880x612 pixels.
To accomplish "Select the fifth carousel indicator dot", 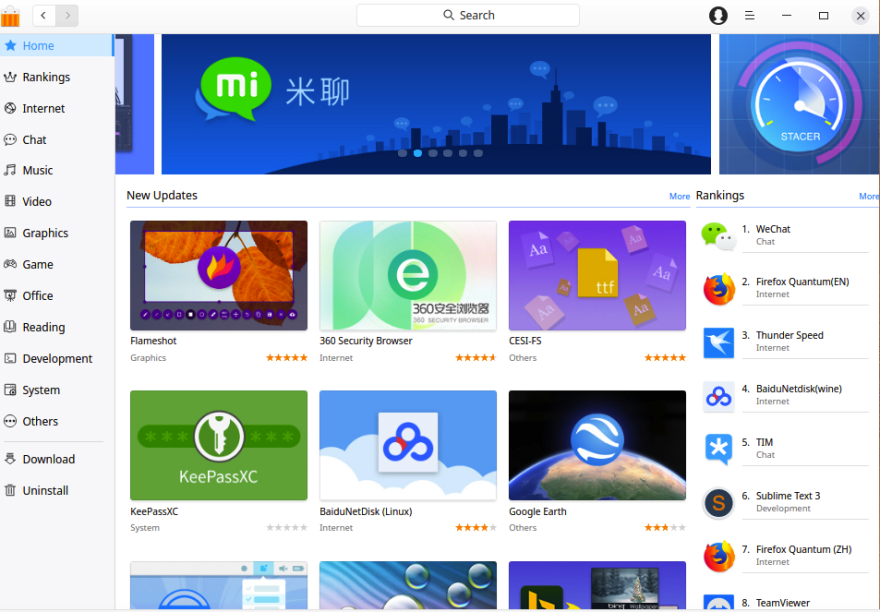I will [x=463, y=153].
